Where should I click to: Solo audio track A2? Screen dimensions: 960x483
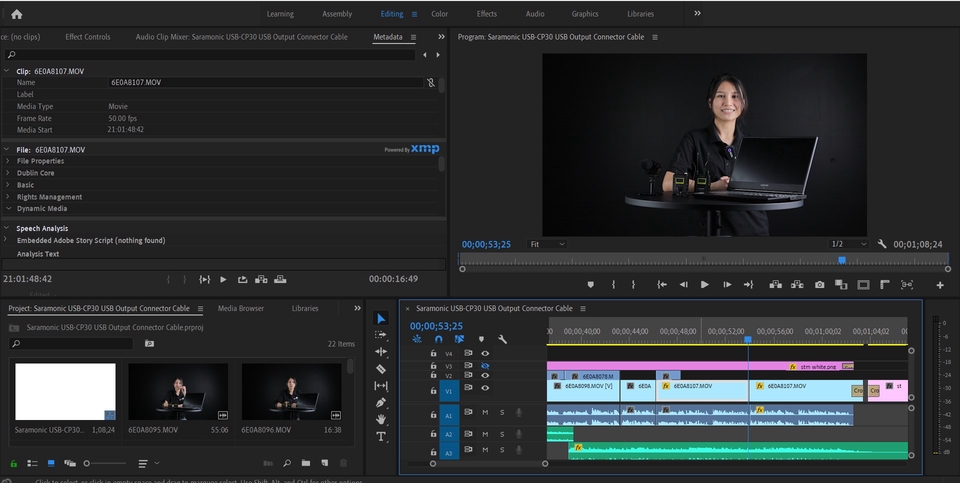point(502,434)
